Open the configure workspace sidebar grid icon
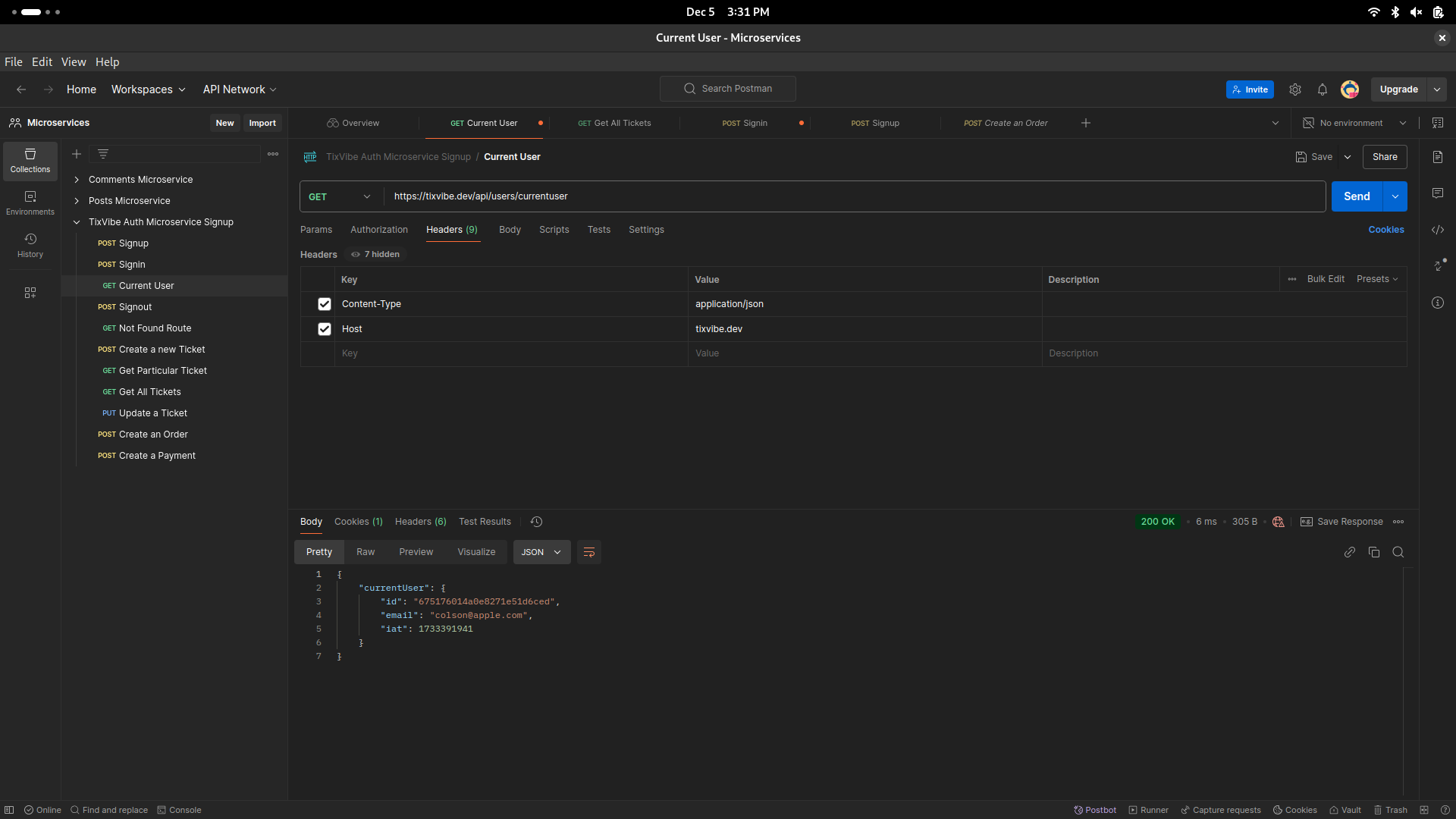 tap(30, 293)
